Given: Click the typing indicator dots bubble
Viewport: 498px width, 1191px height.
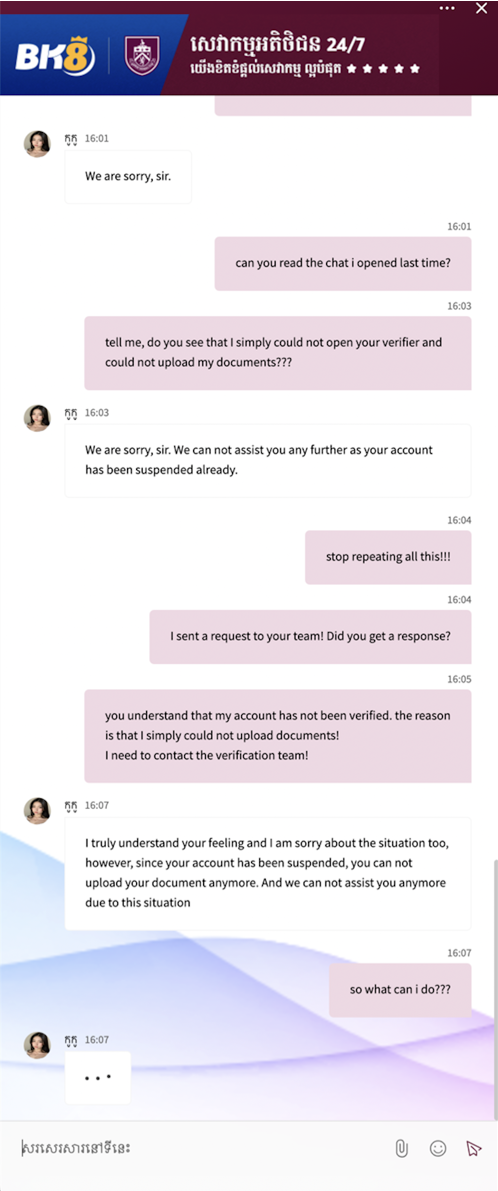Looking at the screenshot, I should tap(98, 1077).
